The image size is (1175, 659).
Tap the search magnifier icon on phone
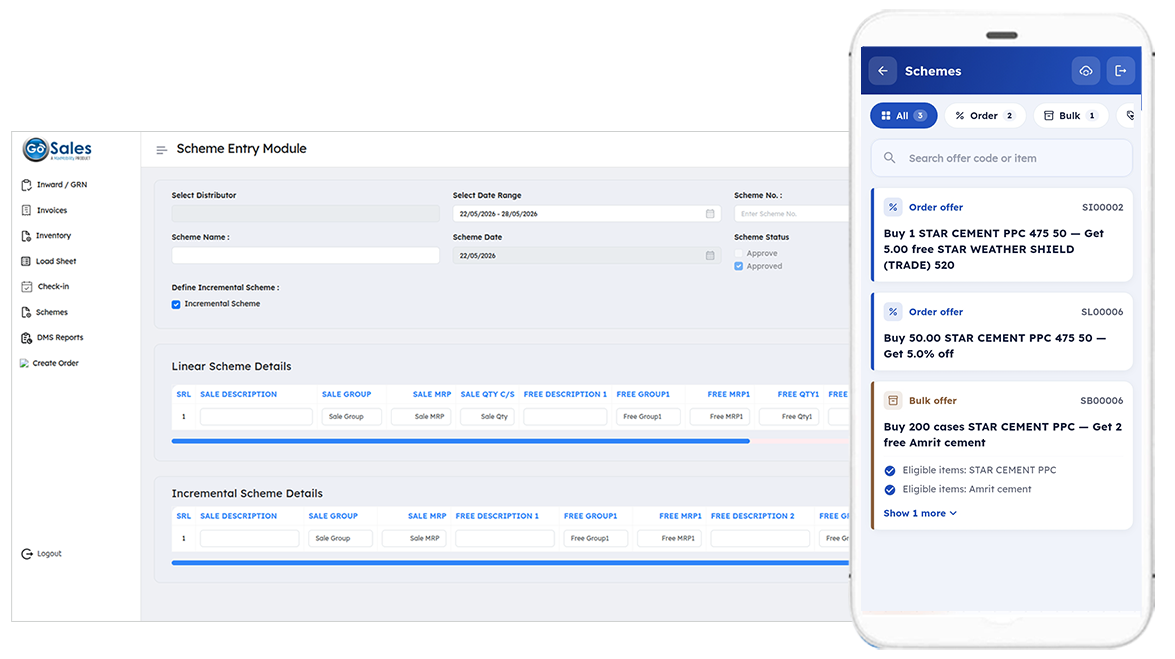tap(889, 158)
